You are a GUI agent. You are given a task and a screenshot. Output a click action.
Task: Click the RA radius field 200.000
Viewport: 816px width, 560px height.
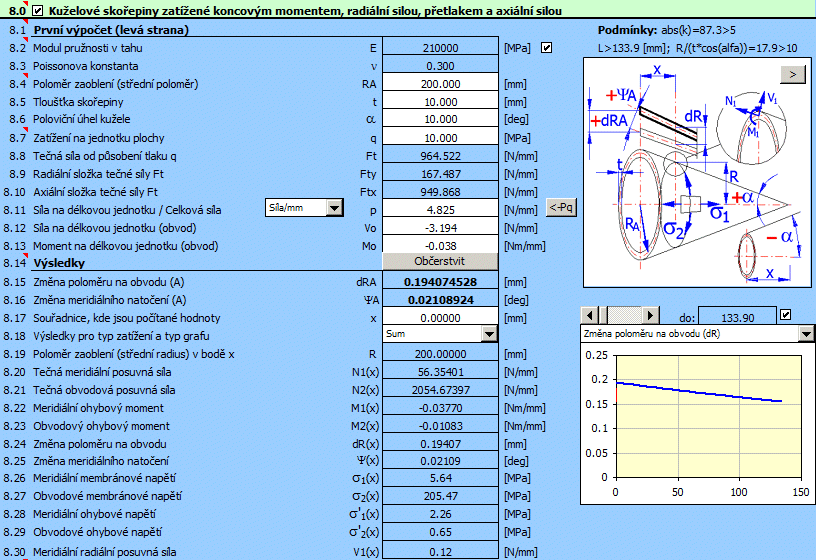(440, 84)
